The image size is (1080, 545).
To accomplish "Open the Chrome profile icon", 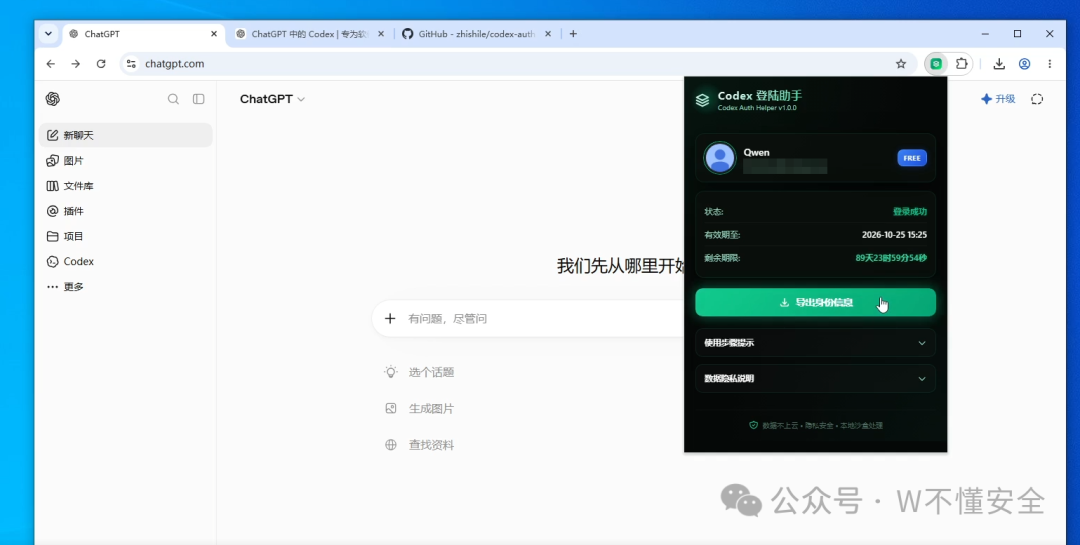I will (1024, 63).
